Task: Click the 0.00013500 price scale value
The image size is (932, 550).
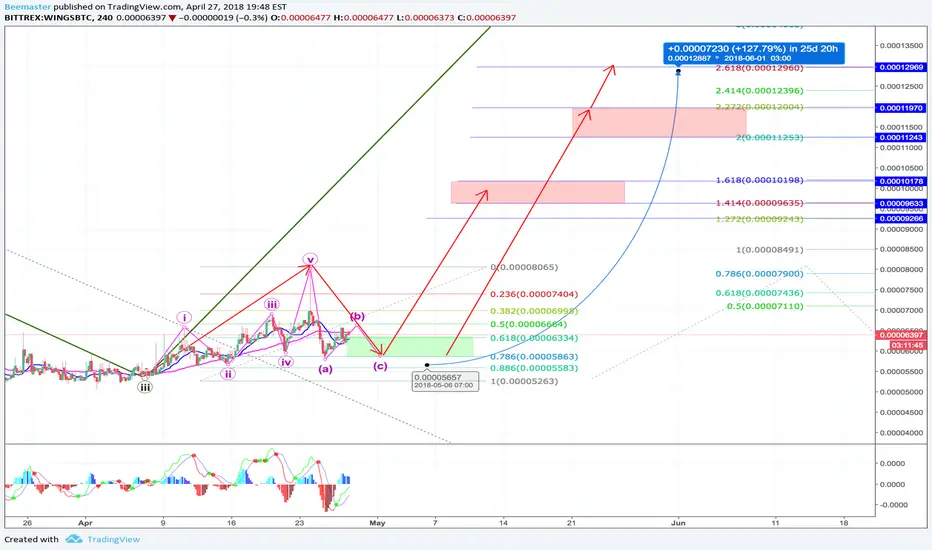Action: tap(902, 45)
